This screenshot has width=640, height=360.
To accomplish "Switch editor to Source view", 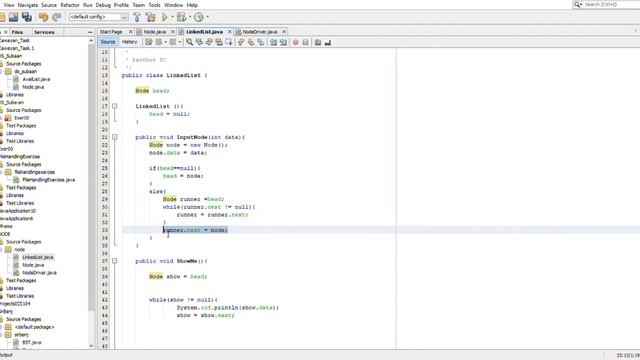I will coord(108,42).
